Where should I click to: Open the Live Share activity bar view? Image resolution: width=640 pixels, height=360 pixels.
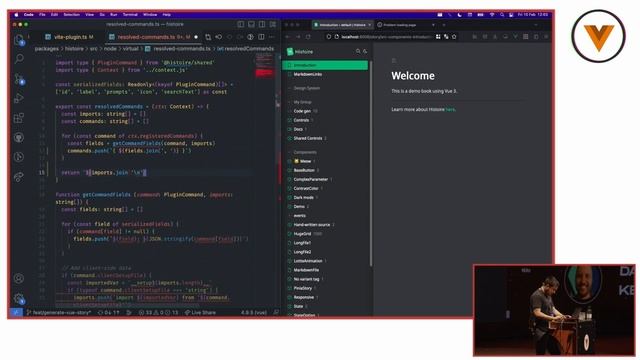[x=19, y=177]
